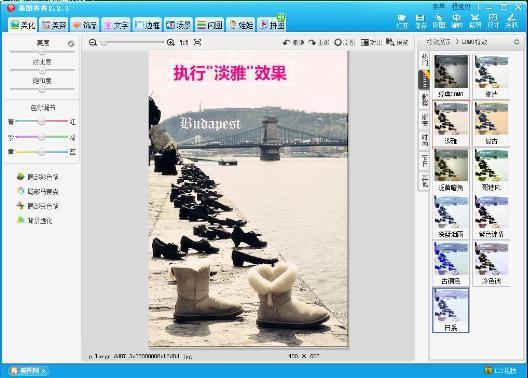Click the 打开 (open) icon at top right
The width and height of the screenshot is (528, 378).
pyautogui.click(x=402, y=21)
